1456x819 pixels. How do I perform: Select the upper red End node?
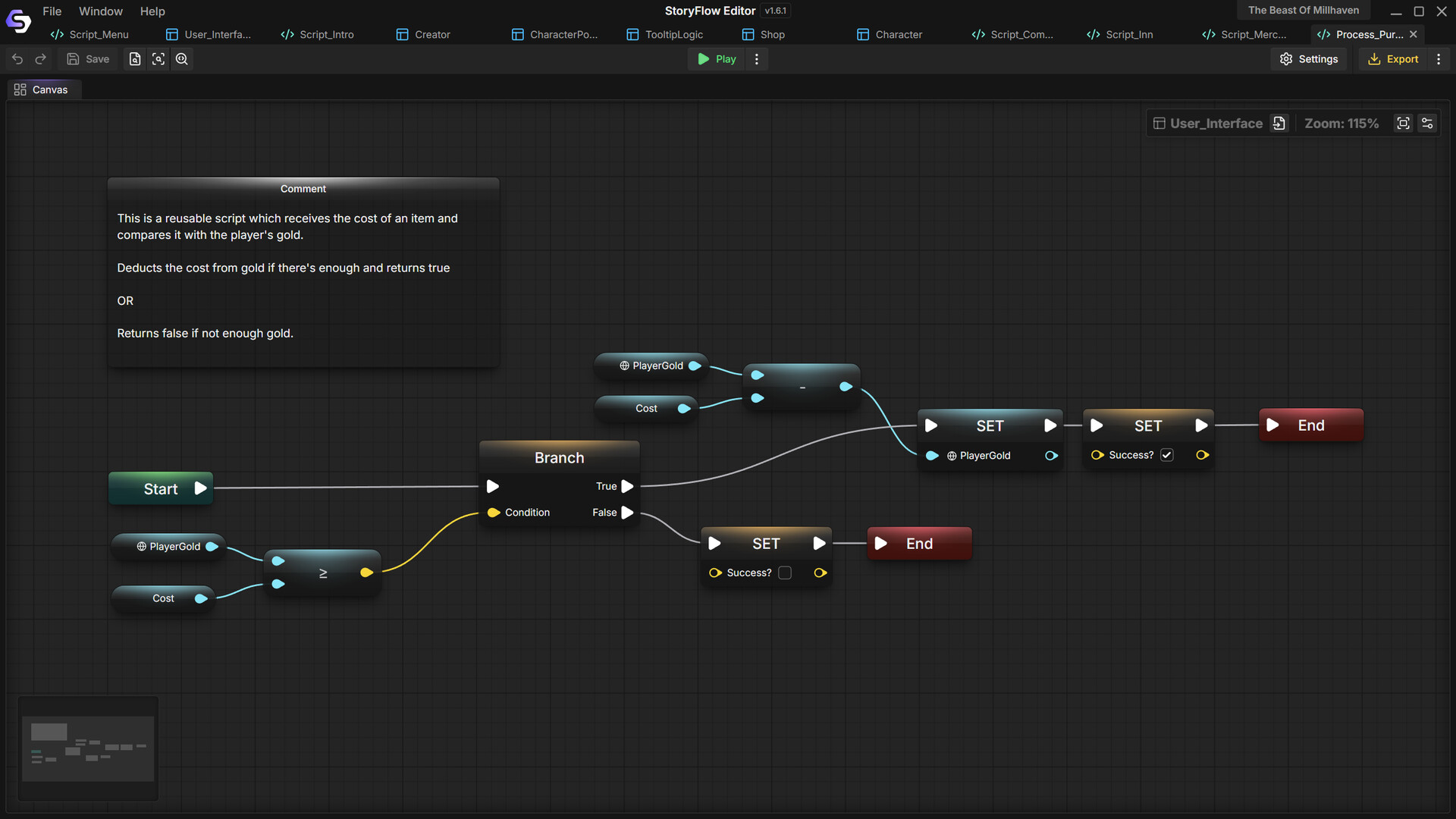(x=1311, y=425)
